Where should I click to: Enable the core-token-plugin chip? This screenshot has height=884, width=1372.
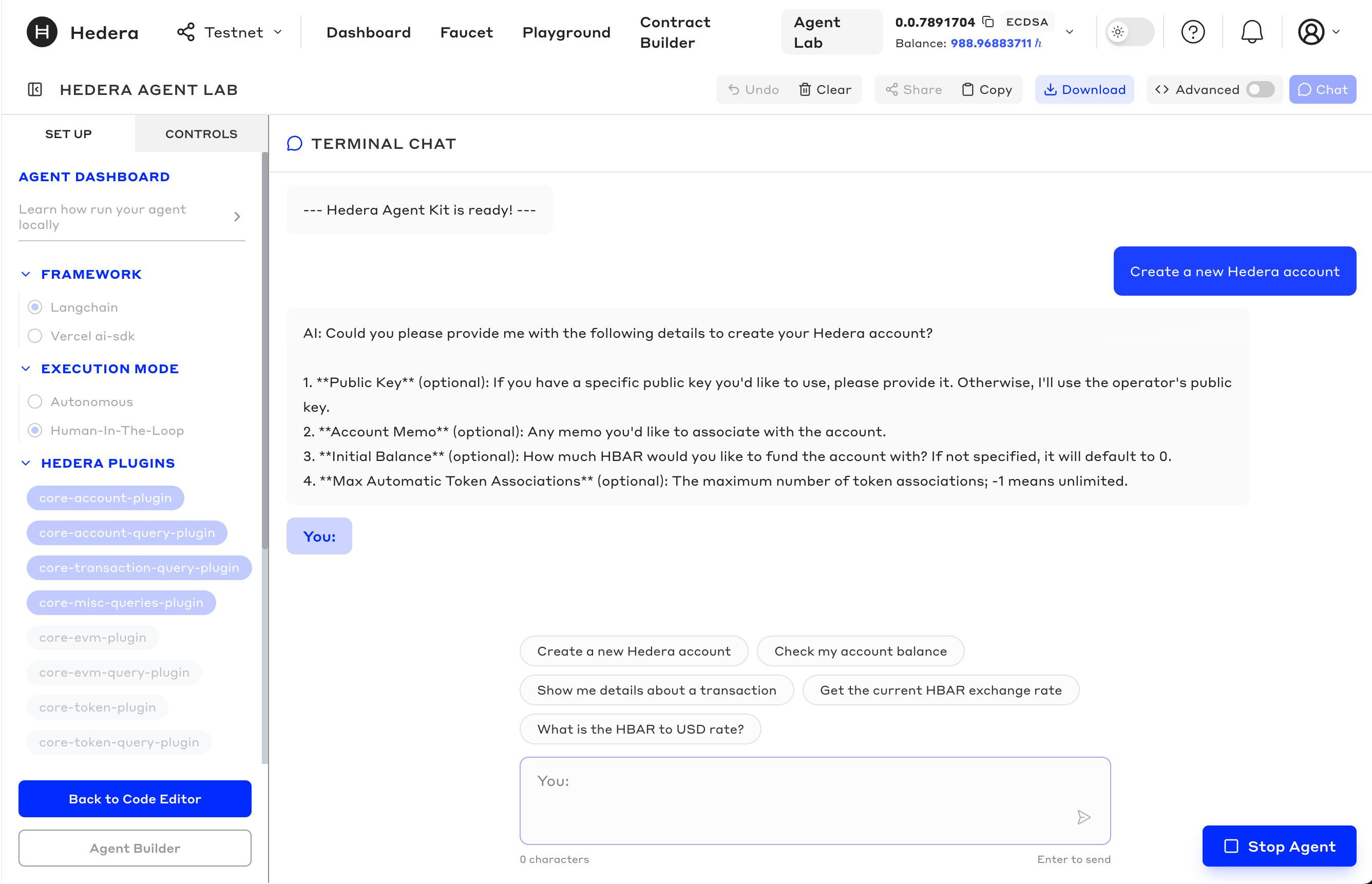click(98, 708)
